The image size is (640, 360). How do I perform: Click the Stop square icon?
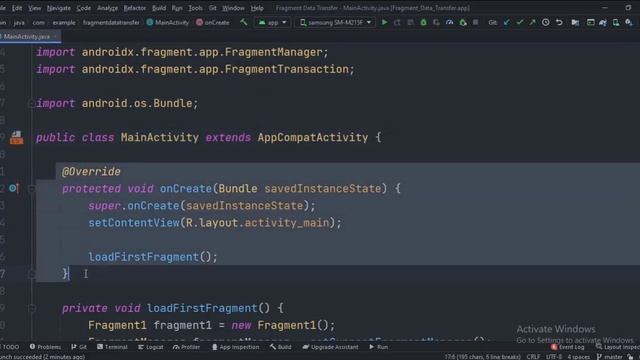point(476,22)
